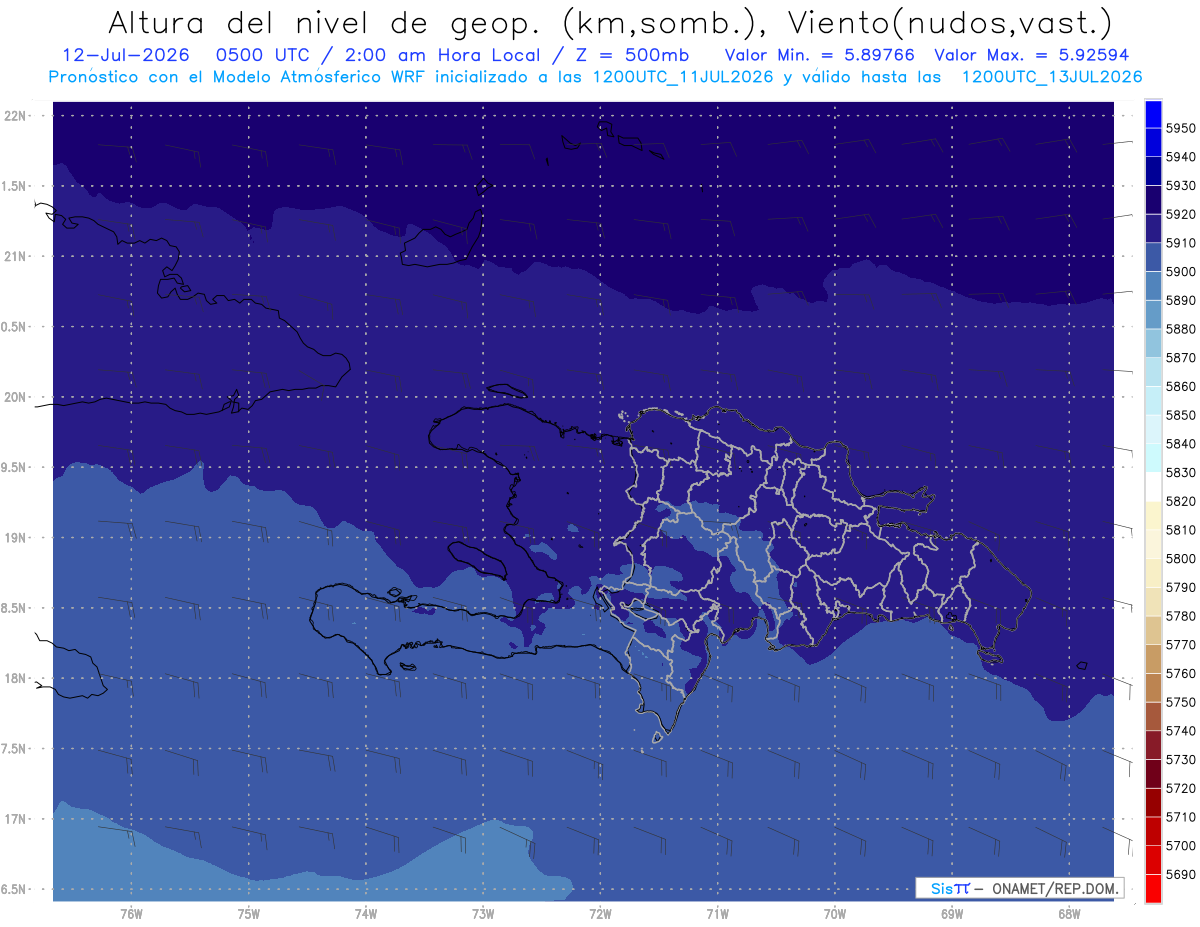Click legend value 5820

[x=1180, y=501]
